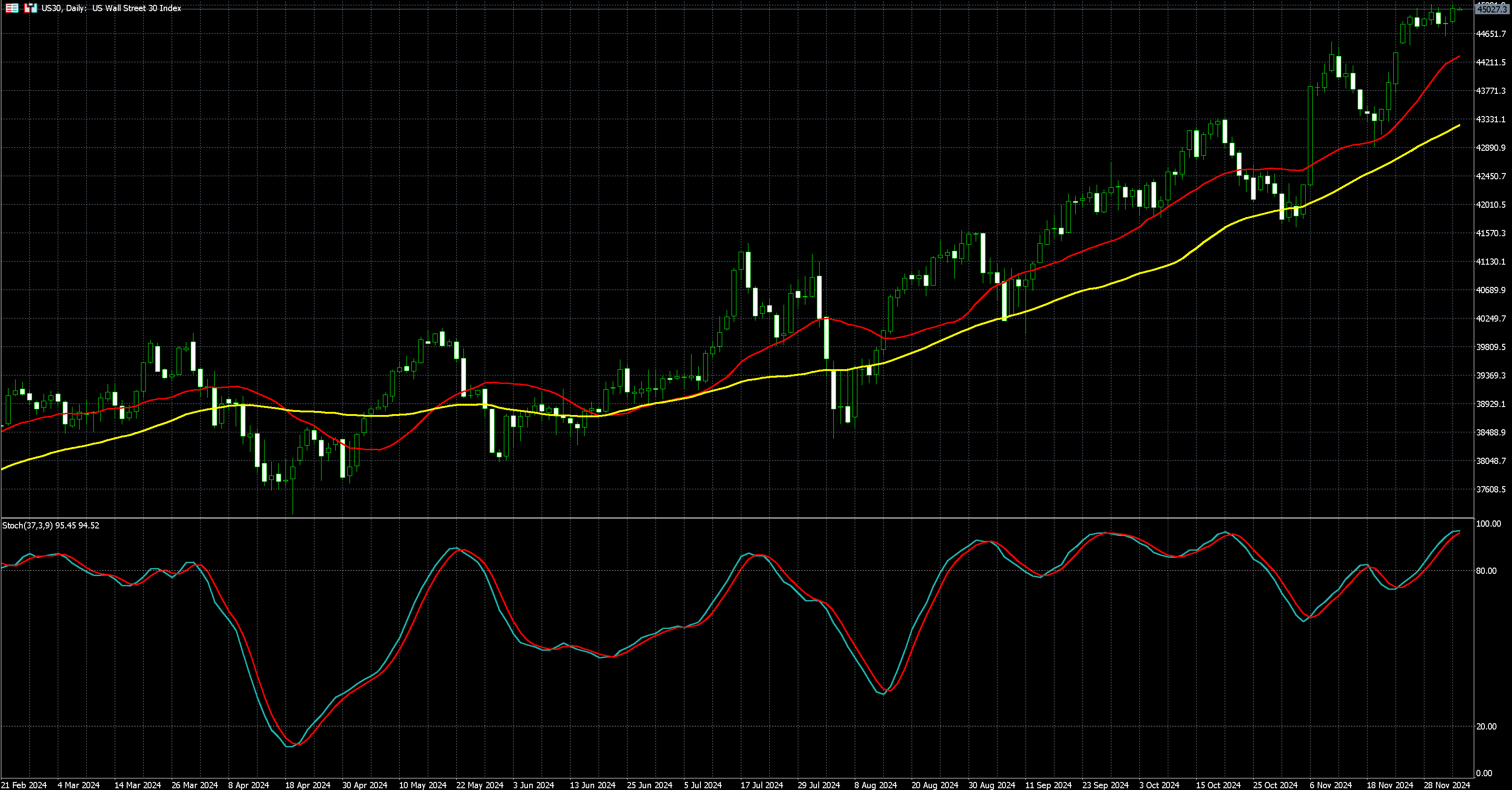Click the 6 Nov 2024 date label
Screen dimensions: 1512x790
1331,785
